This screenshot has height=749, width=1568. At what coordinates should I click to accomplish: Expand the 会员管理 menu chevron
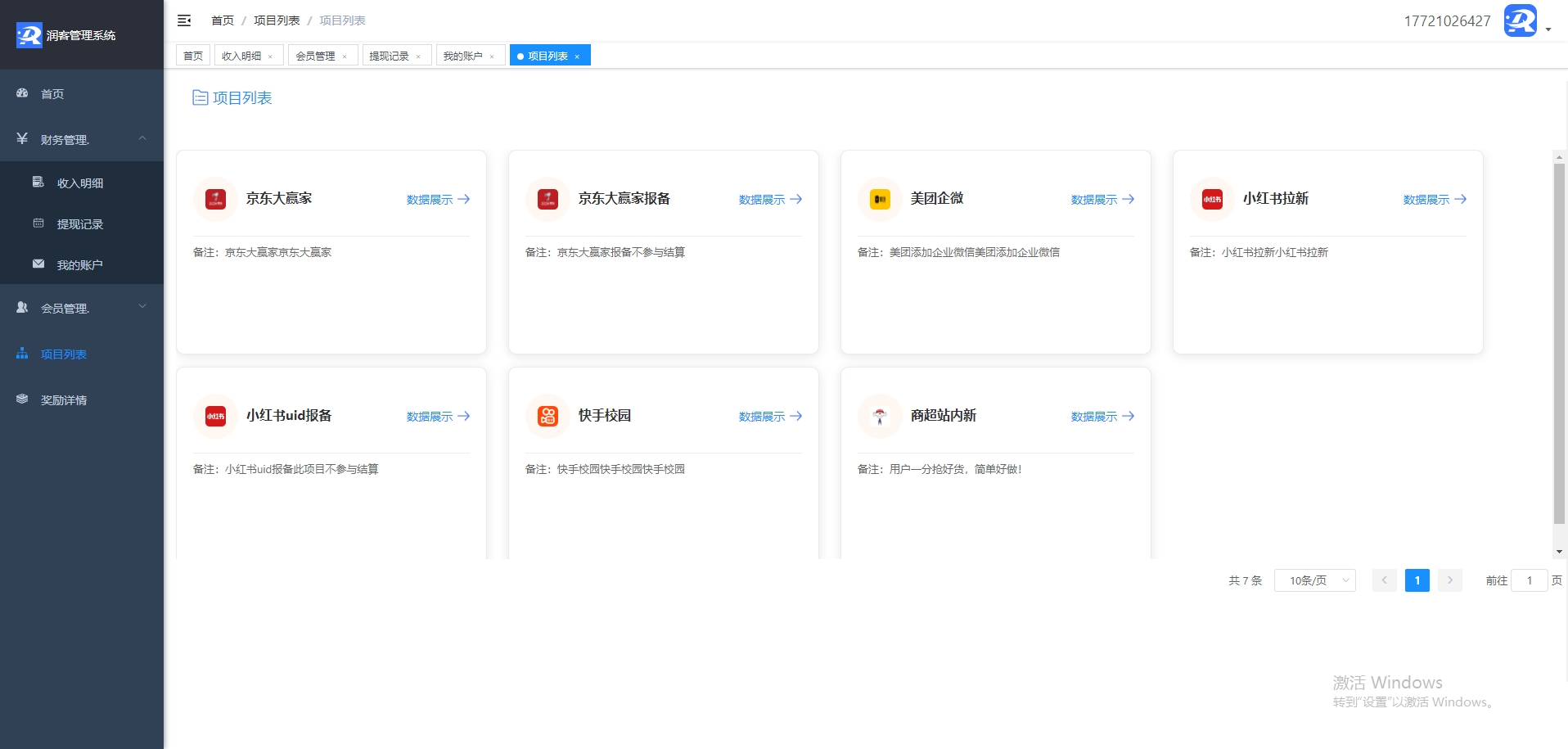point(142,306)
